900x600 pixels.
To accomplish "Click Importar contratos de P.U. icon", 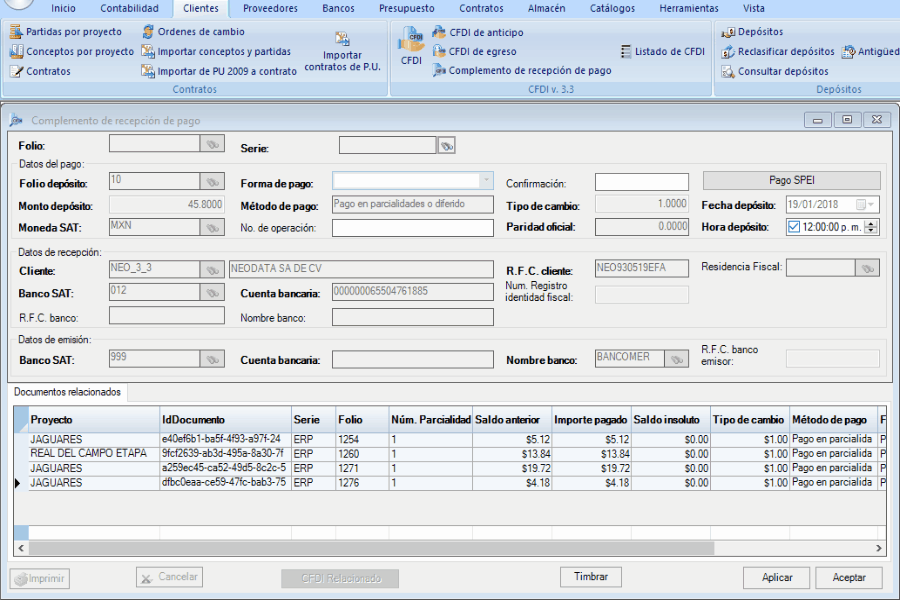I will tap(342, 38).
